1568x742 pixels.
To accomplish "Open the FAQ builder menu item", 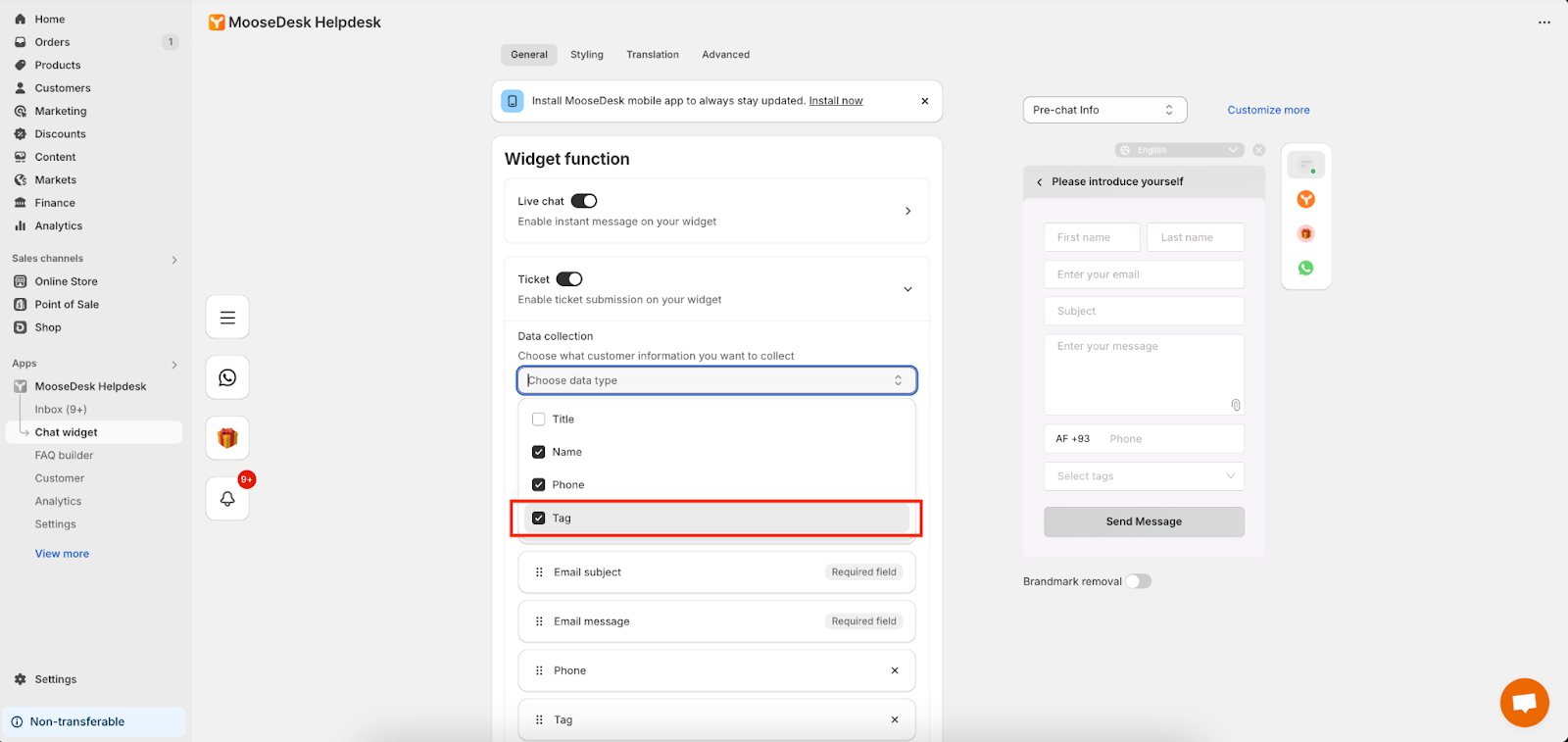I will 65,456.
